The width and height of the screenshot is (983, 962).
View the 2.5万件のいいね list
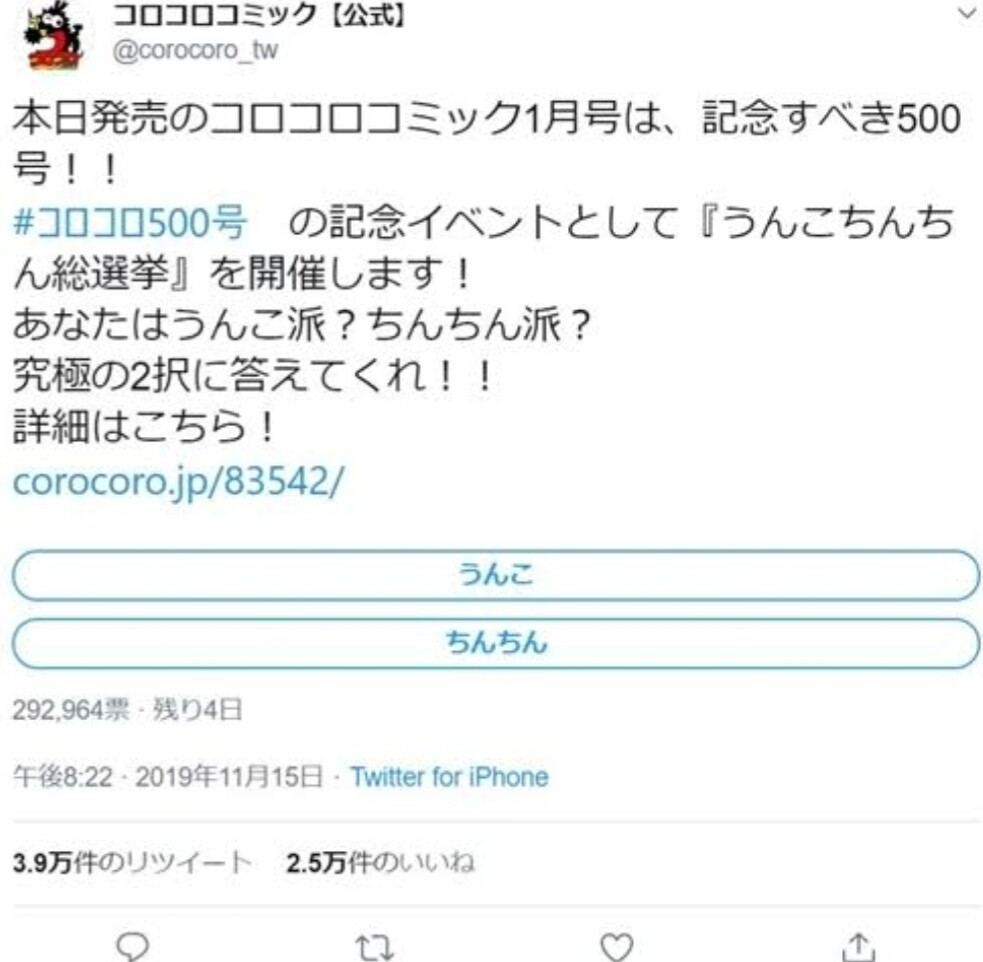pos(380,863)
